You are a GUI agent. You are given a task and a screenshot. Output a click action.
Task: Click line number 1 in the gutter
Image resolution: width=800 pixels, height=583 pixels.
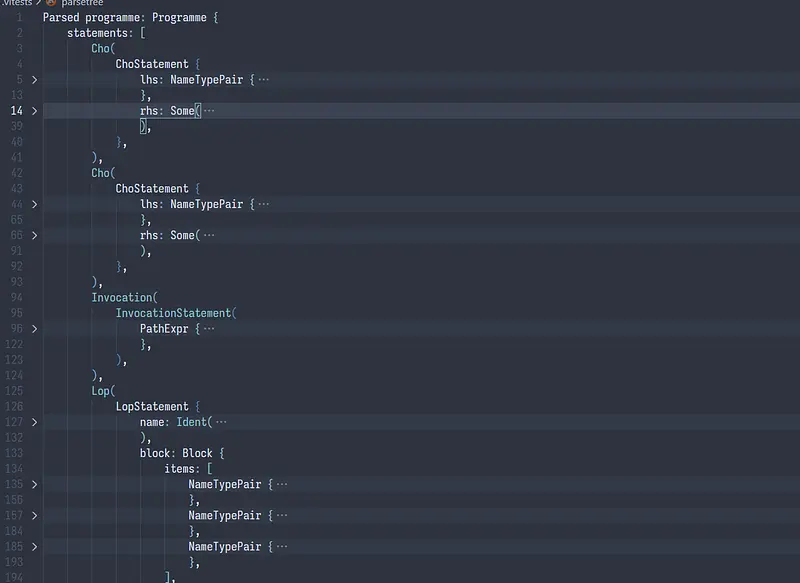(x=19, y=18)
